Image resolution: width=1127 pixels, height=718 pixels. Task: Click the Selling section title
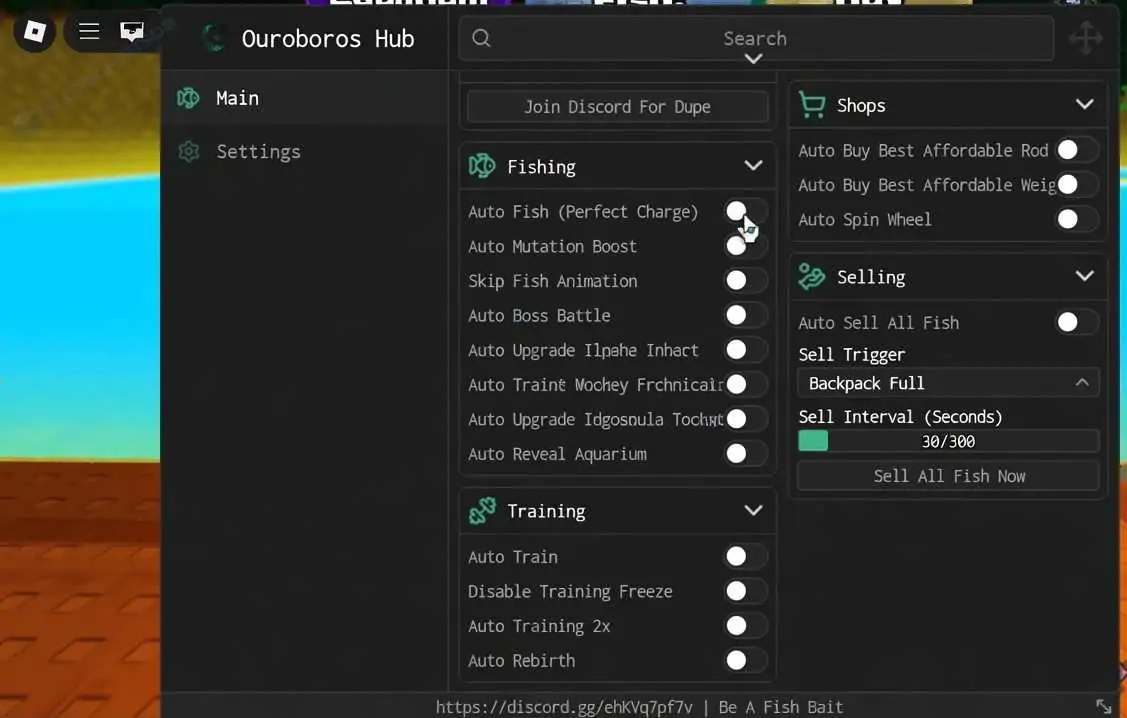[871, 277]
